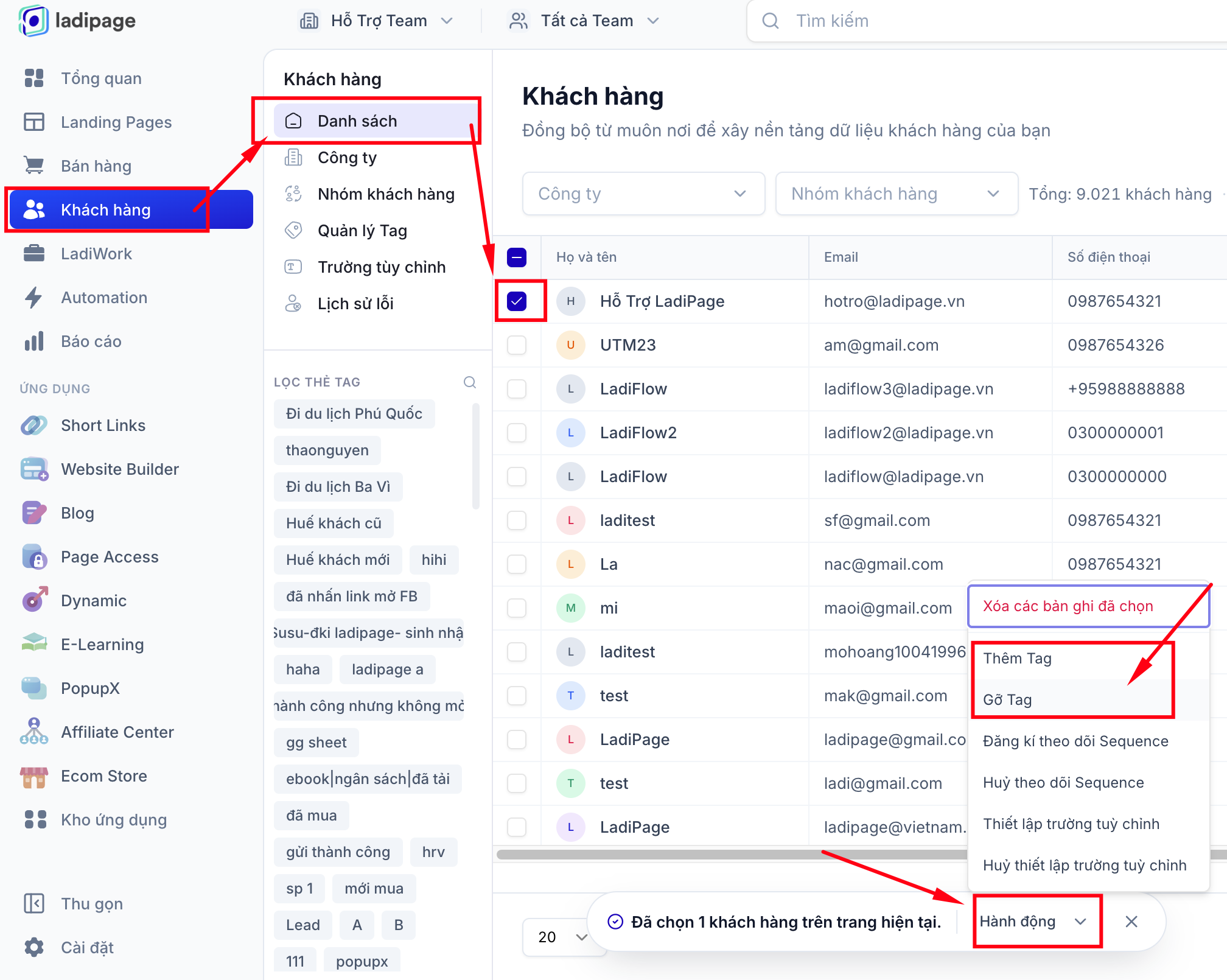Image resolution: width=1227 pixels, height=980 pixels.
Task: Check the mi row checkbox
Action: pyautogui.click(x=517, y=608)
